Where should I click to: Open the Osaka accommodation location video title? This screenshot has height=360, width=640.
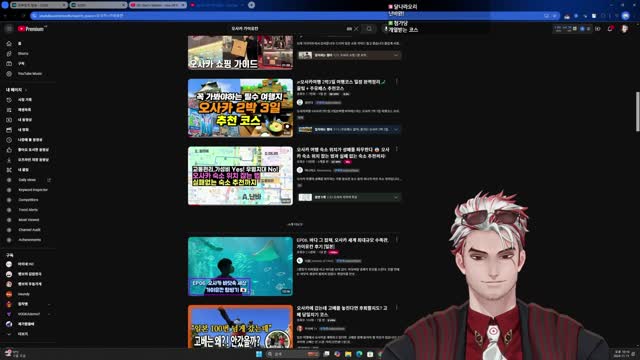pos(343,153)
